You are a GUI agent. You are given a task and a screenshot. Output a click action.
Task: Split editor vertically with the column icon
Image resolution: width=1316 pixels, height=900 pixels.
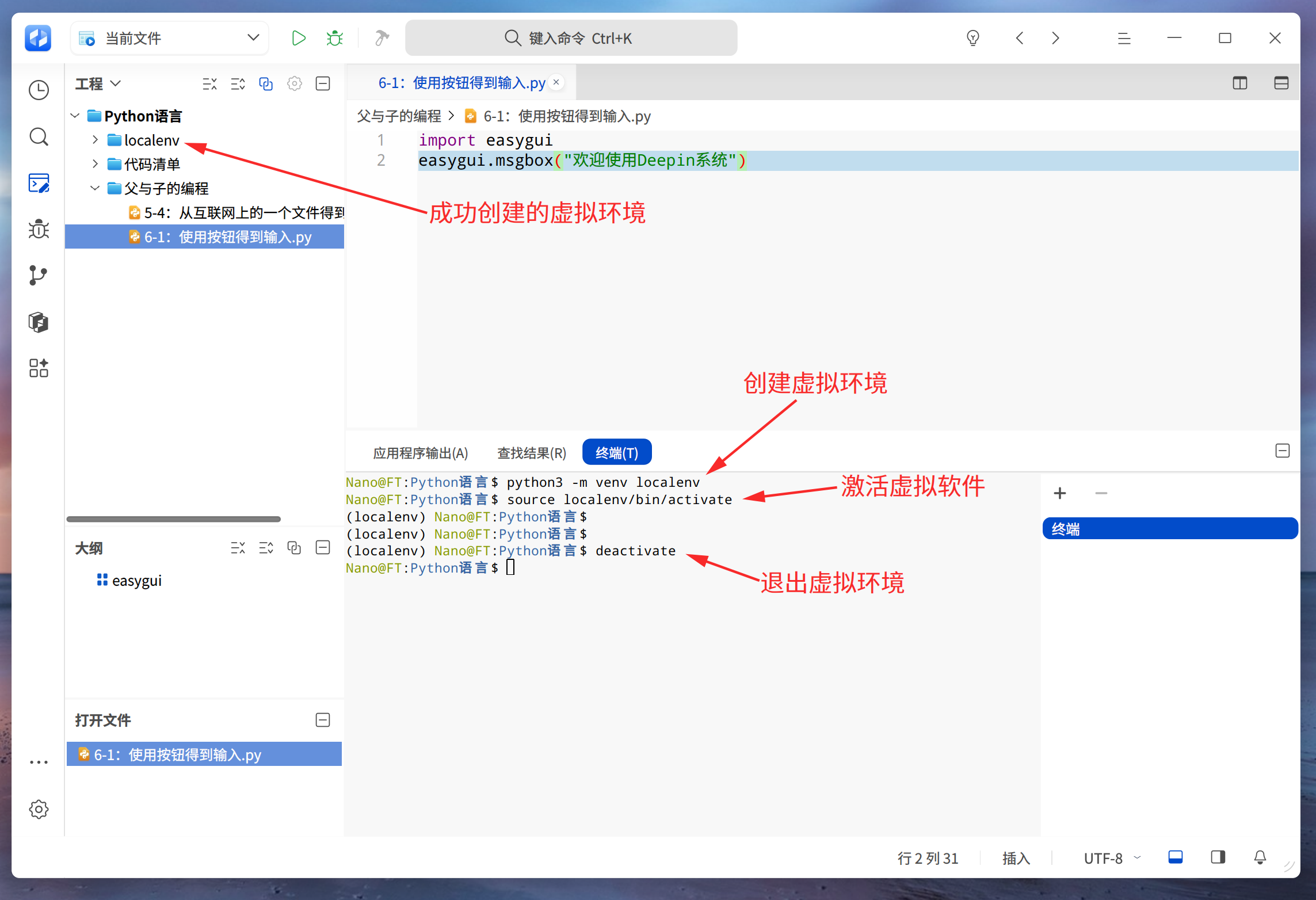point(1239,83)
